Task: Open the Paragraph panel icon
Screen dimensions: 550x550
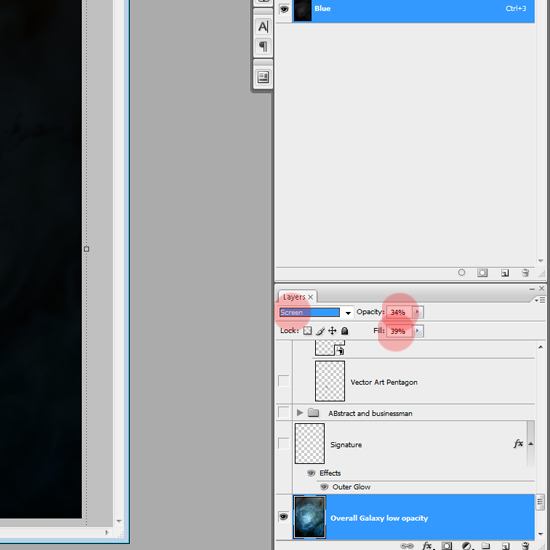Action: coord(263,46)
